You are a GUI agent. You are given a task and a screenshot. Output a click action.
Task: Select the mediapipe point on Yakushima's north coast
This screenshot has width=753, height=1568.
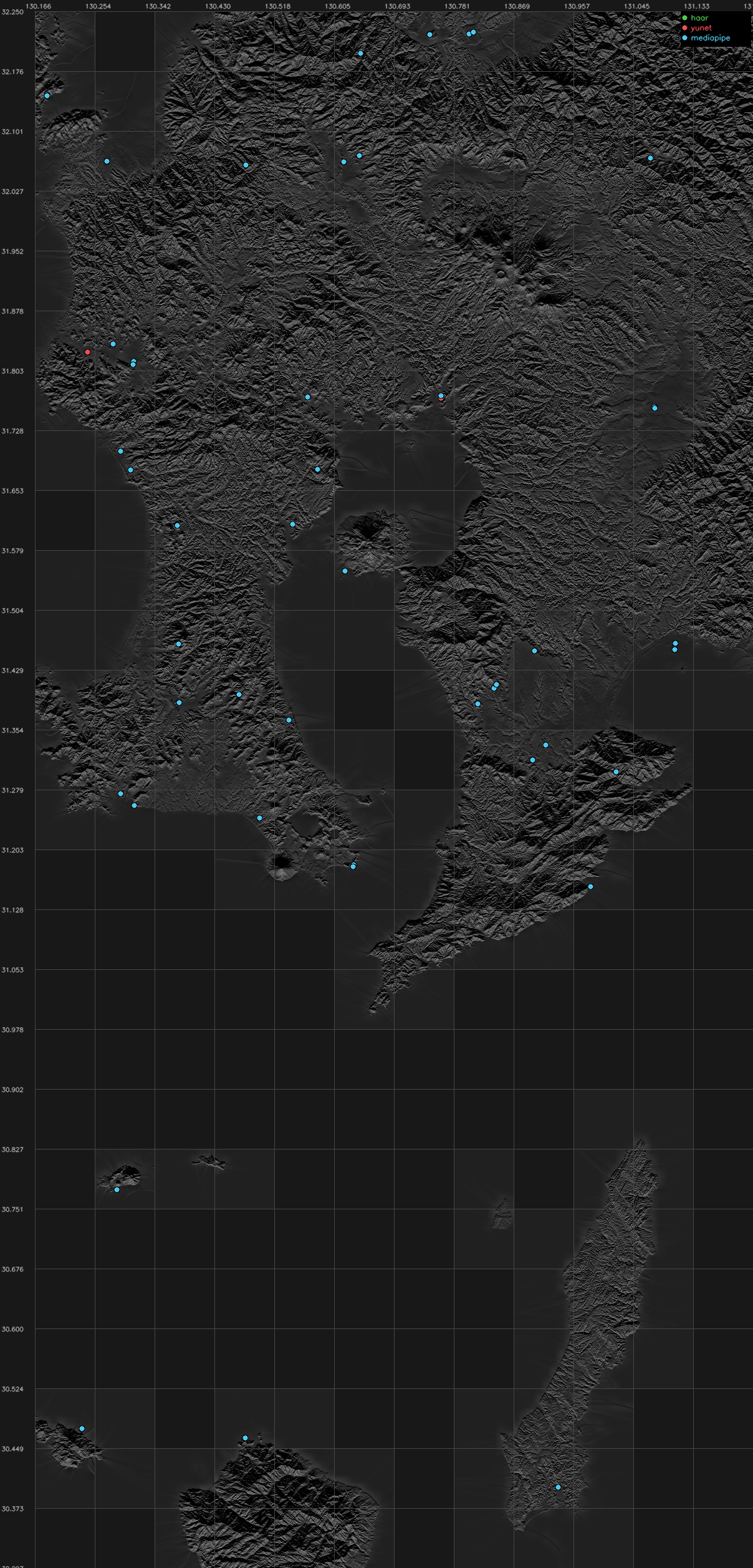[x=245, y=1438]
